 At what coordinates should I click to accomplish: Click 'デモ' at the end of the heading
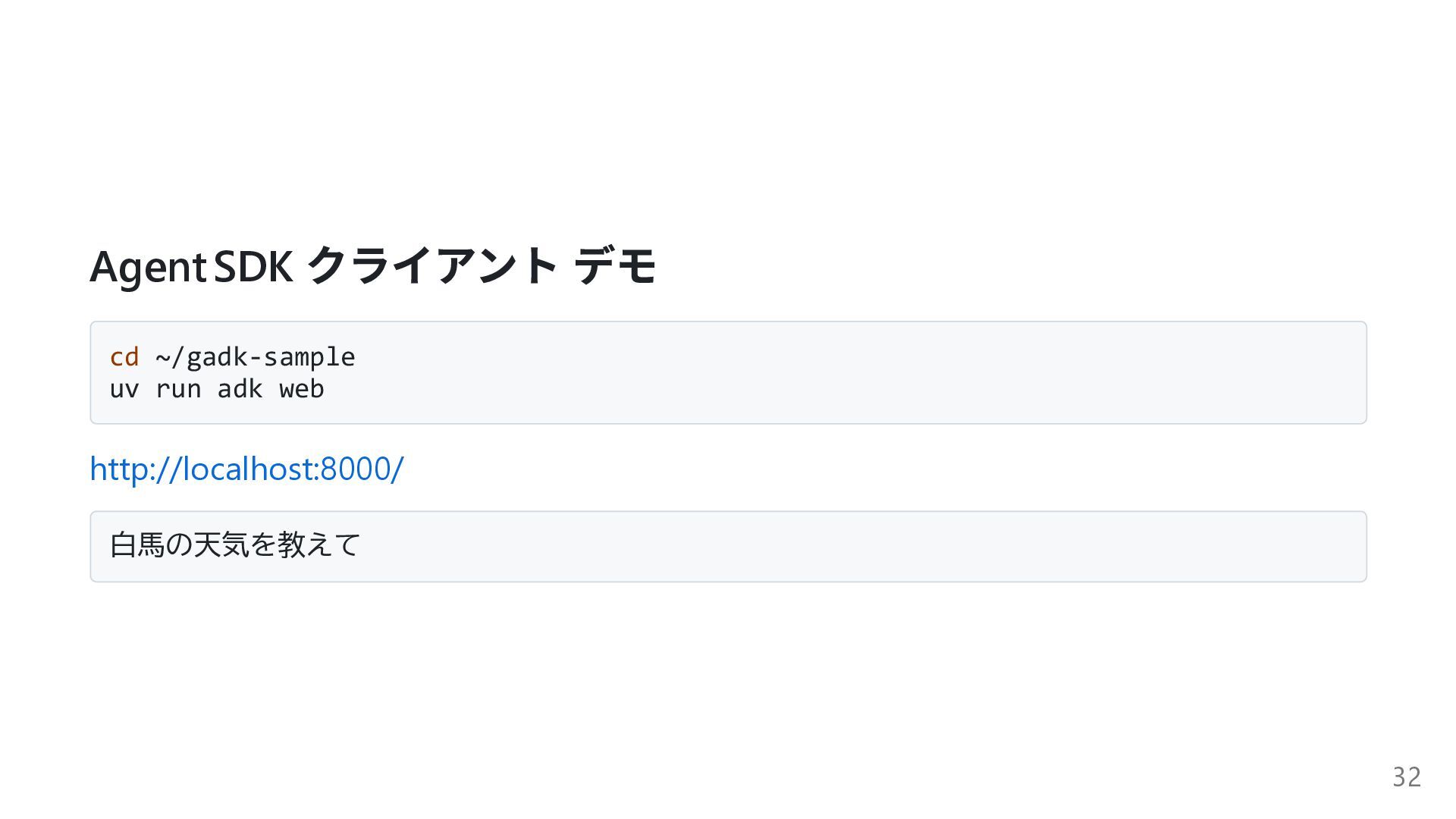[x=614, y=265]
